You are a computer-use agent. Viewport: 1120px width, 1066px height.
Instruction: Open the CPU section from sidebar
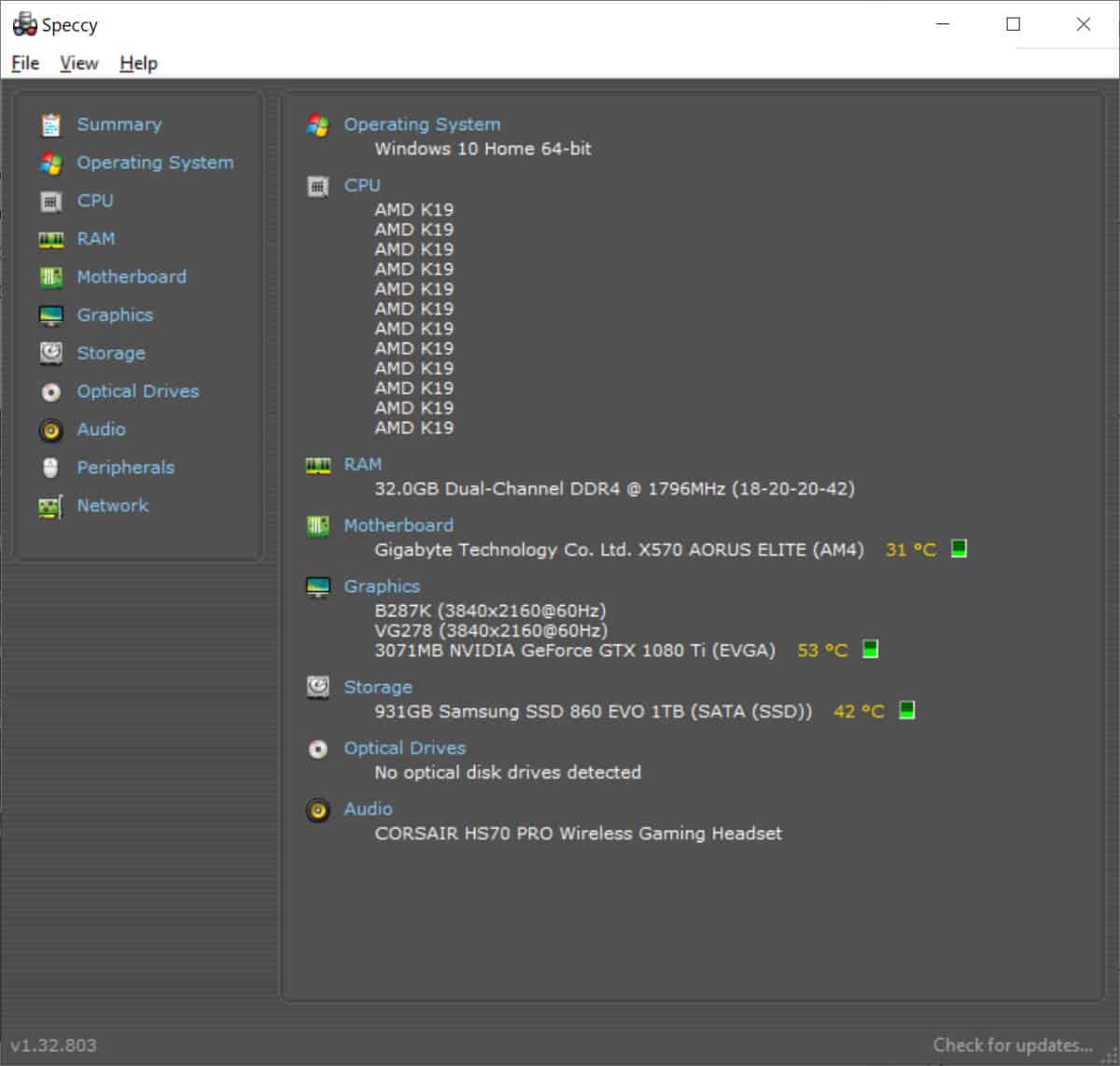coord(95,201)
